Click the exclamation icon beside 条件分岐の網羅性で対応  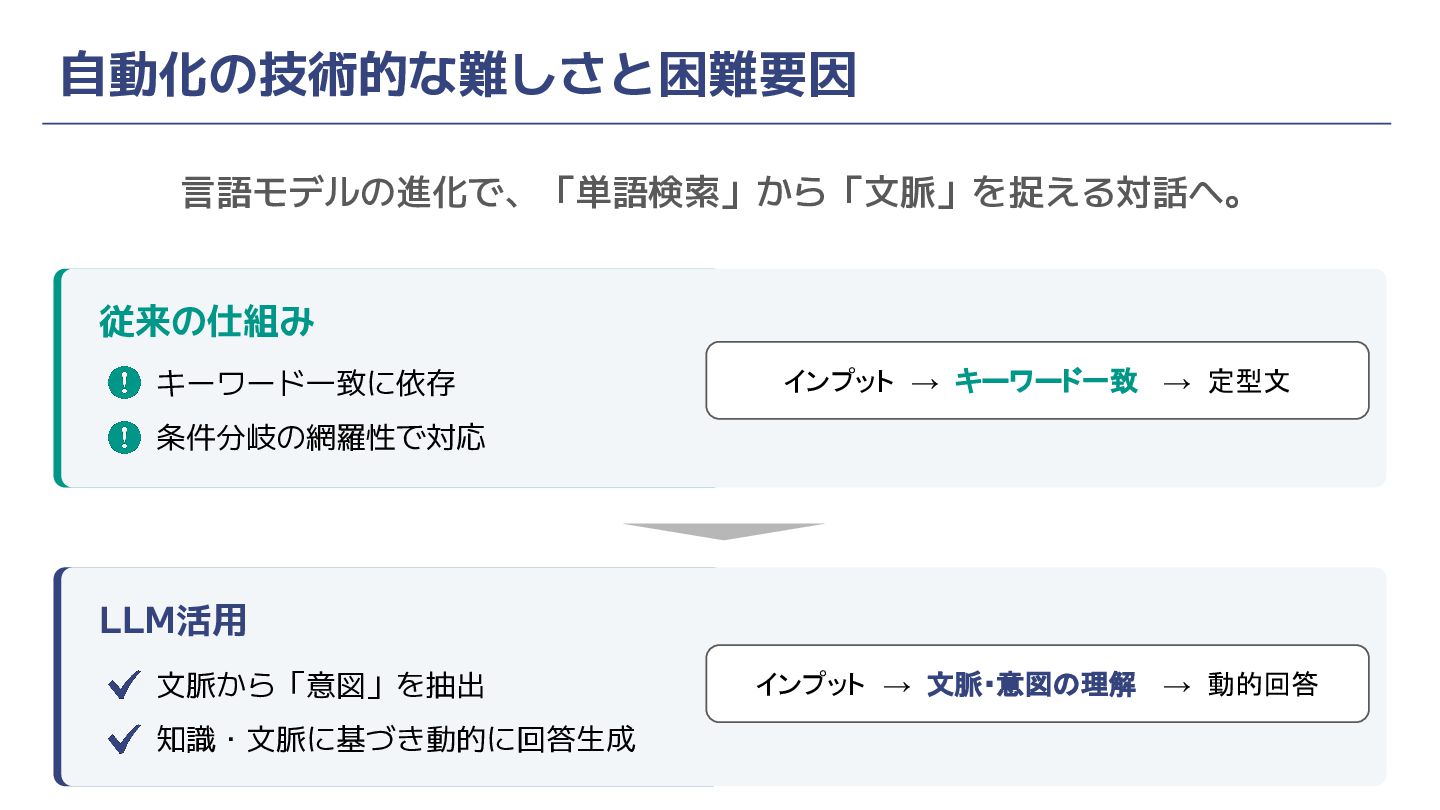coord(124,437)
